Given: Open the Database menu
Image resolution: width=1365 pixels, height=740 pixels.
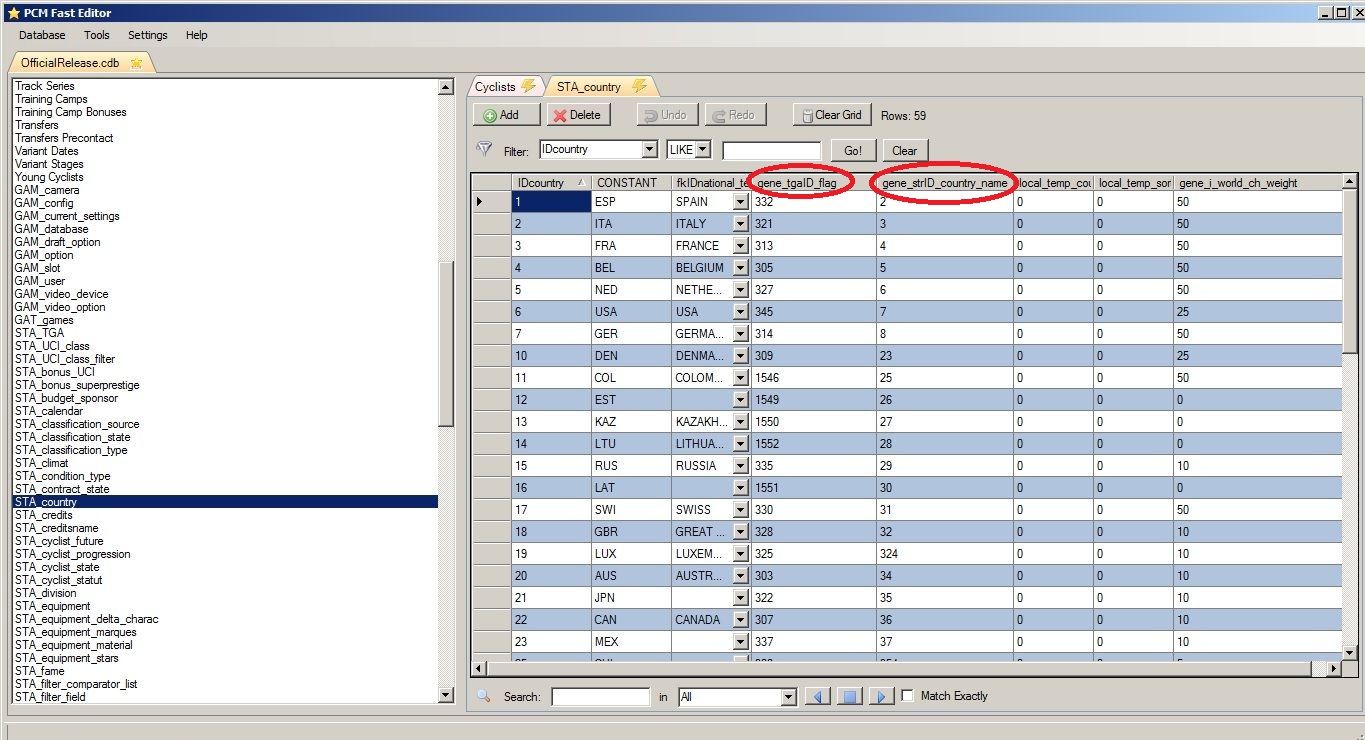Looking at the screenshot, I should 42,35.
